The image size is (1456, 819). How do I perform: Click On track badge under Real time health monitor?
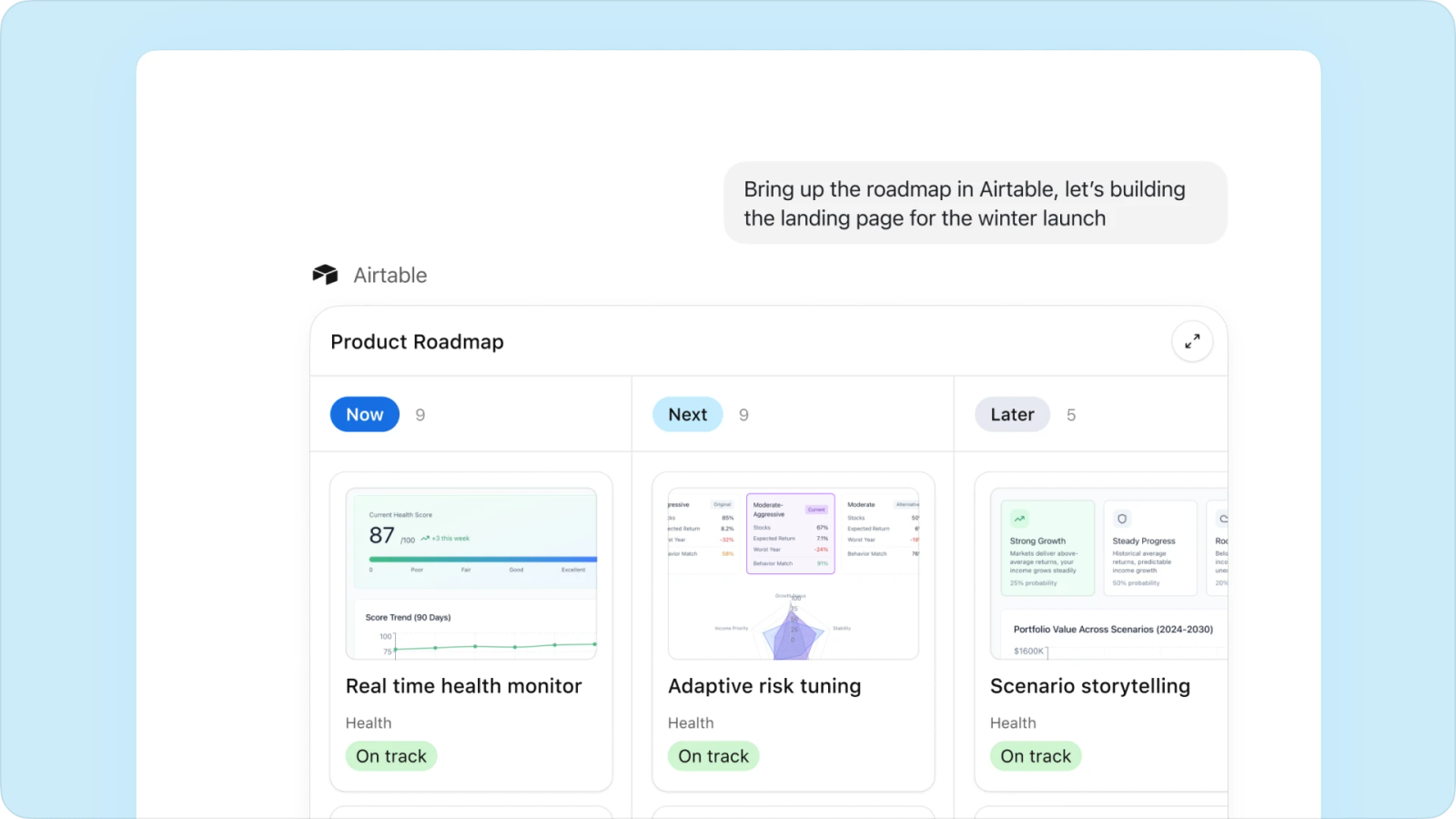[x=391, y=756]
